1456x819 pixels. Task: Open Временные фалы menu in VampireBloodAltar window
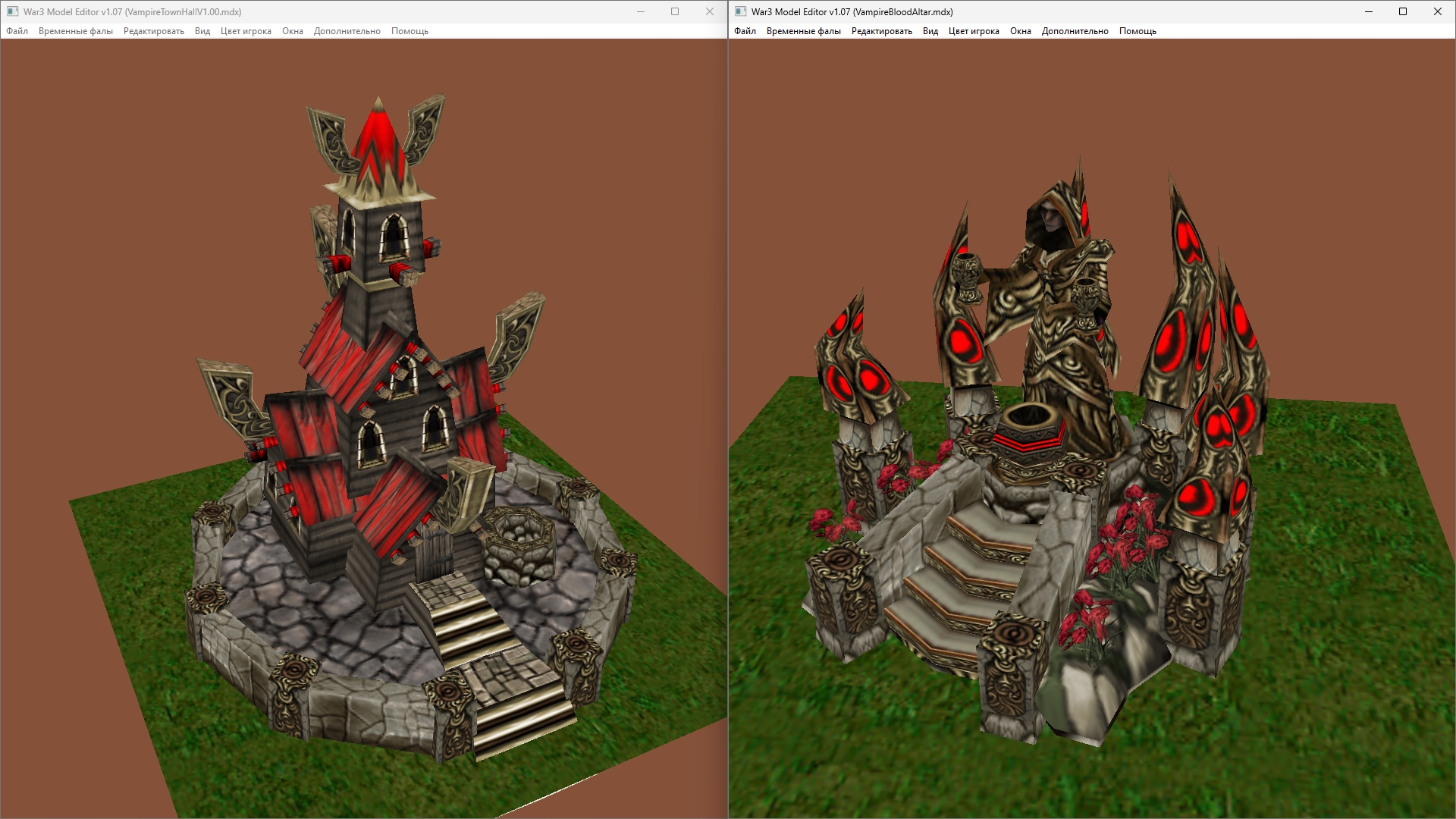tap(804, 31)
